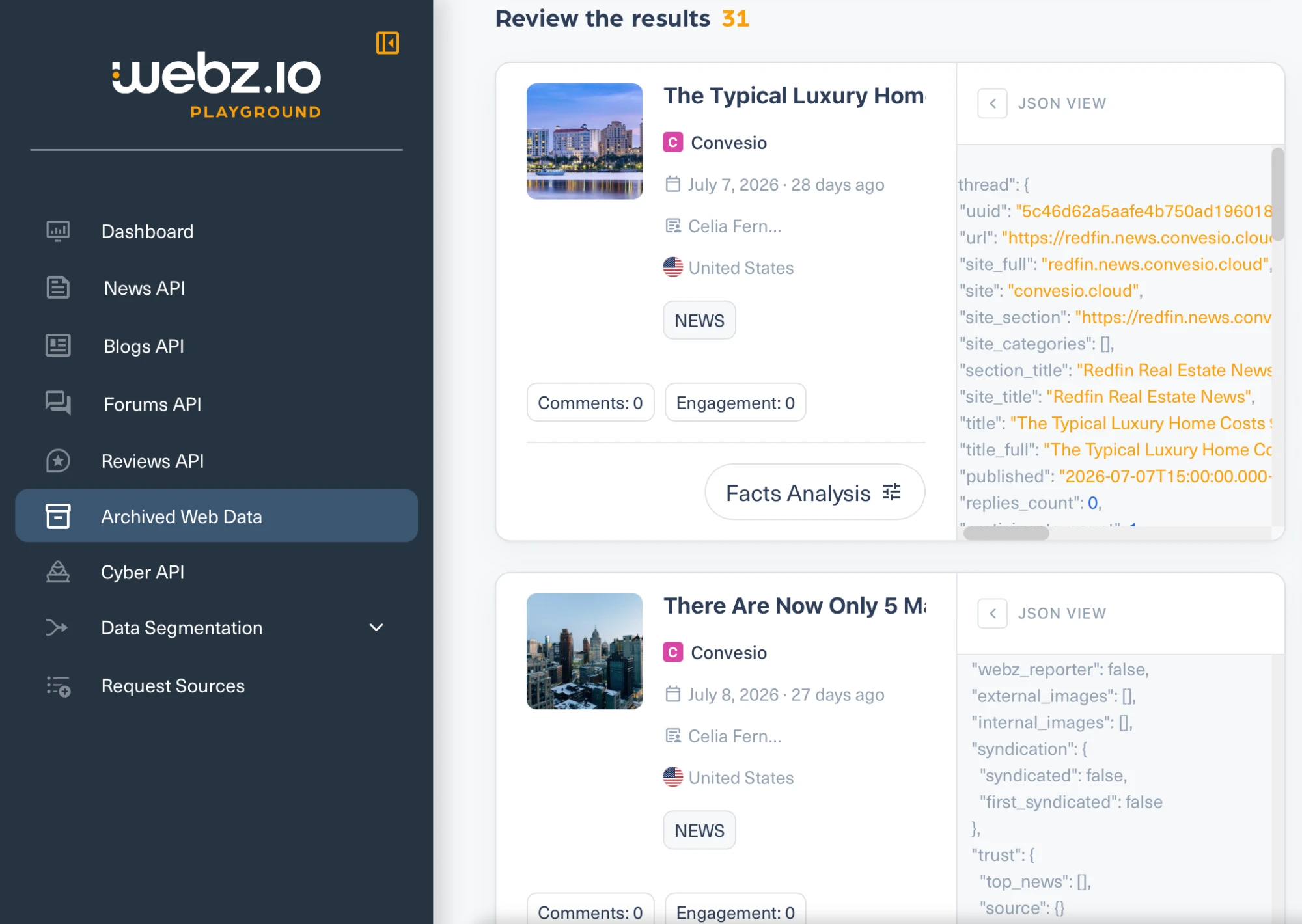Open Facts Analysis for the first result

[815, 492]
